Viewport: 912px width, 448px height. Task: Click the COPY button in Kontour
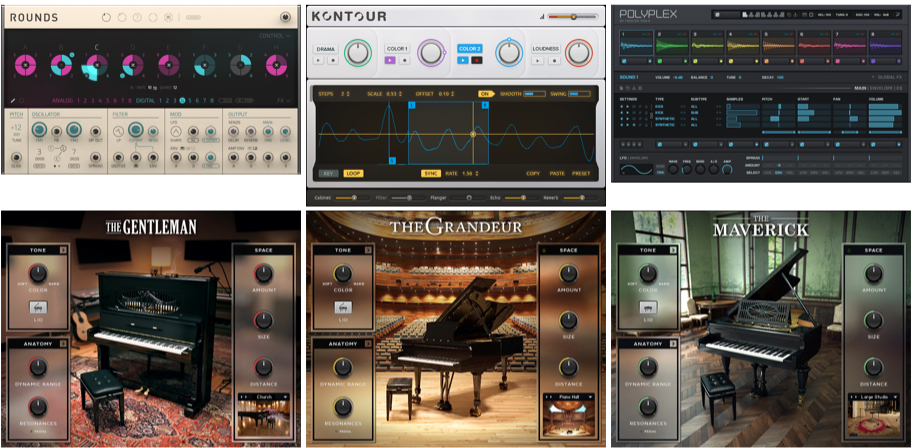(534, 173)
